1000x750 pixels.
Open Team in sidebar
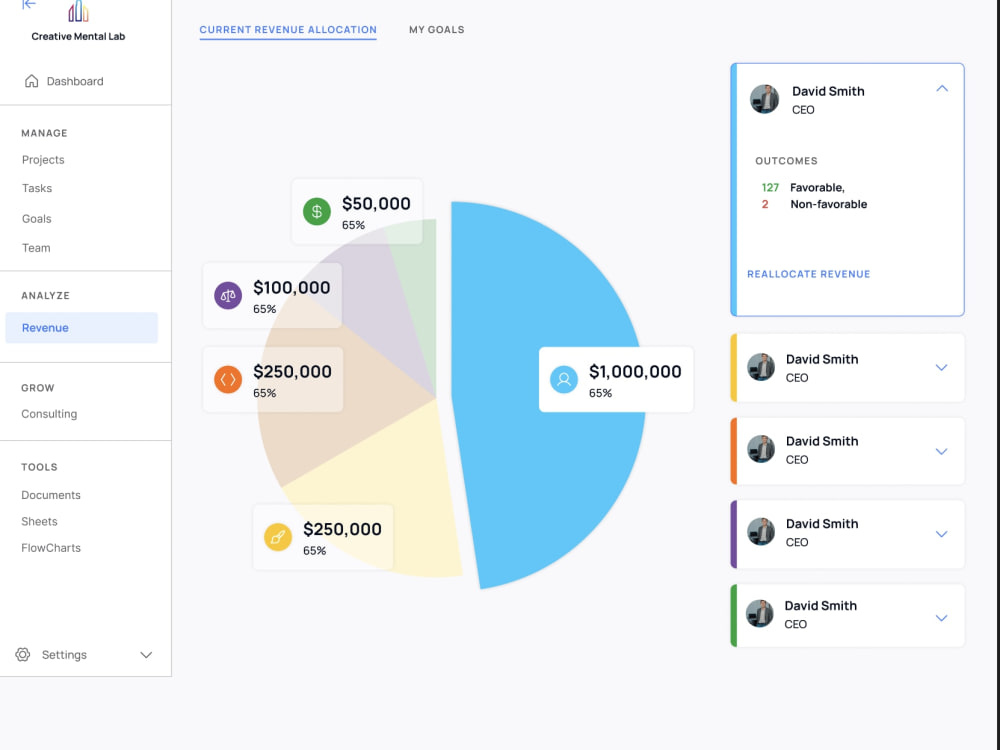pyautogui.click(x=36, y=248)
